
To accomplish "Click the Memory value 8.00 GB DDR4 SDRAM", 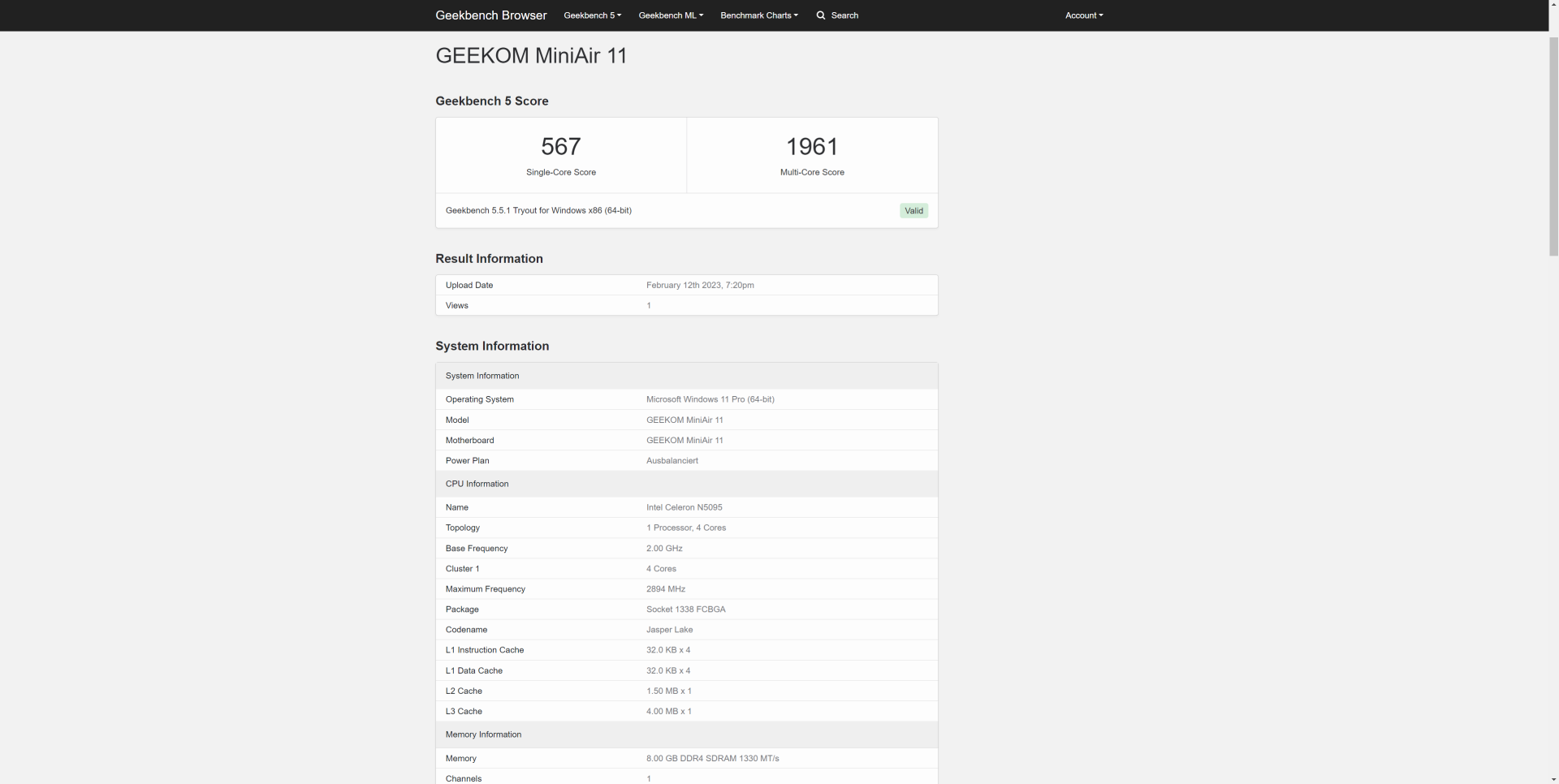I will pos(712,758).
